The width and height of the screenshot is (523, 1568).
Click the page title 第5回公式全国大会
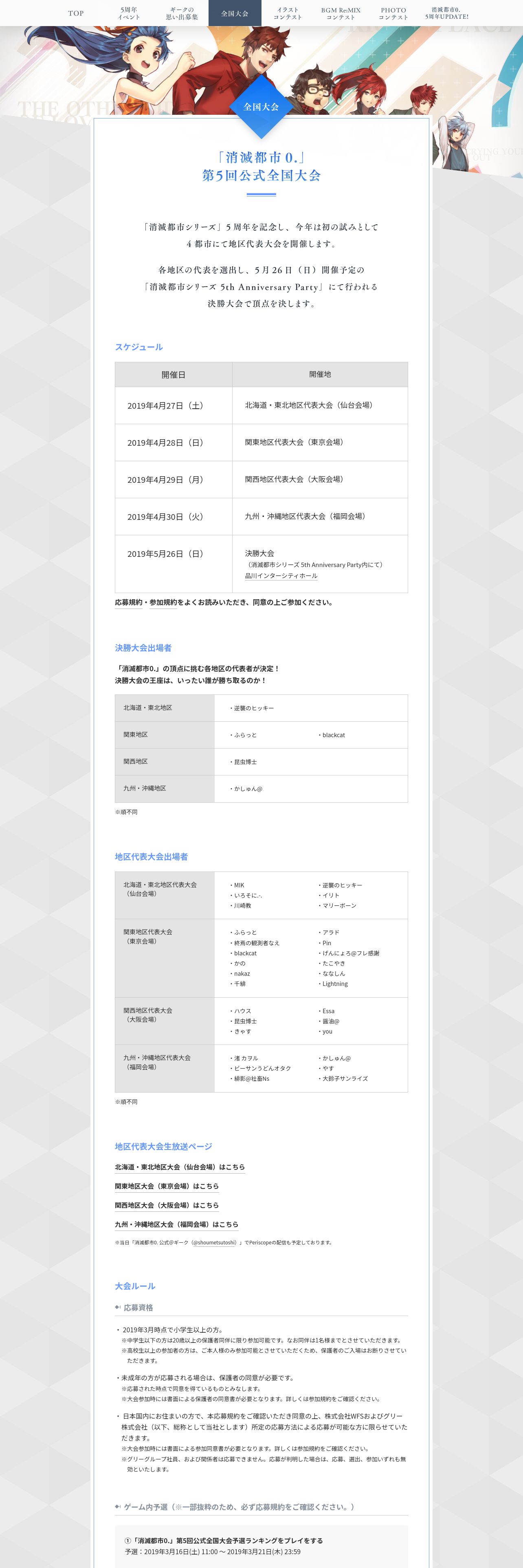[x=261, y=175]
